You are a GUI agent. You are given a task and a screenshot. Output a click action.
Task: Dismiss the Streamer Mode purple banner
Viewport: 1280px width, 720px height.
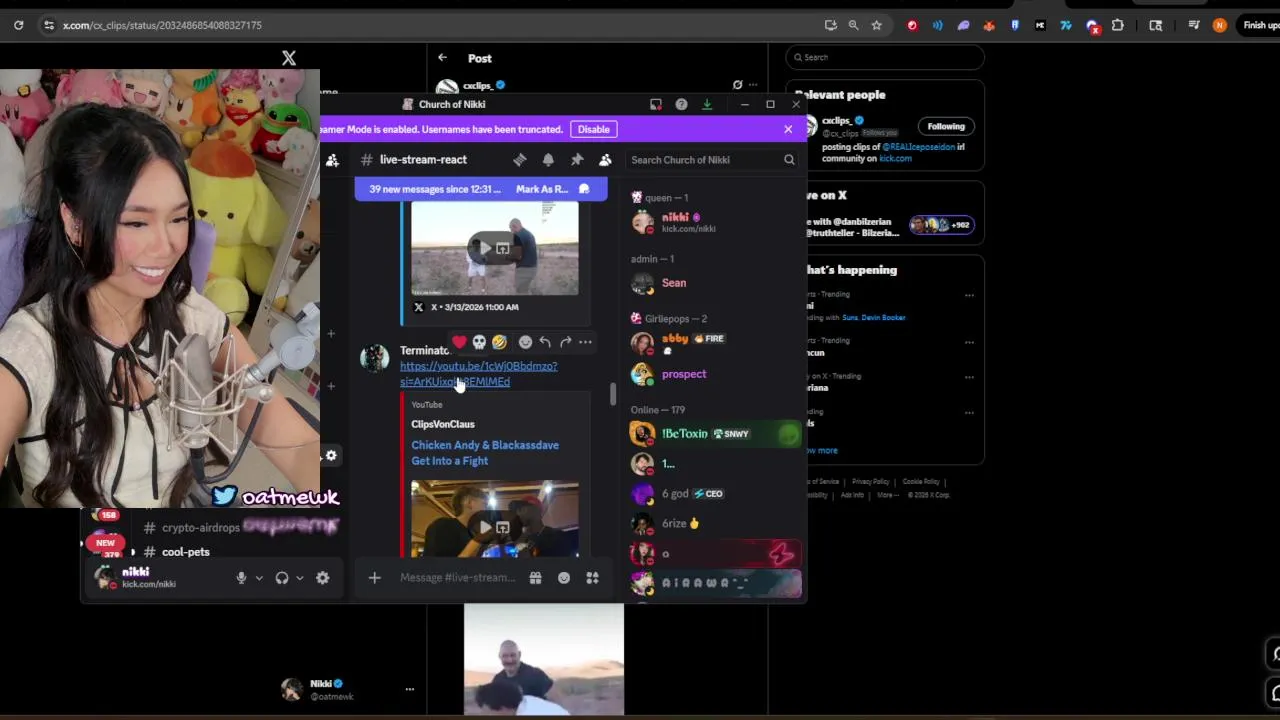788,129
